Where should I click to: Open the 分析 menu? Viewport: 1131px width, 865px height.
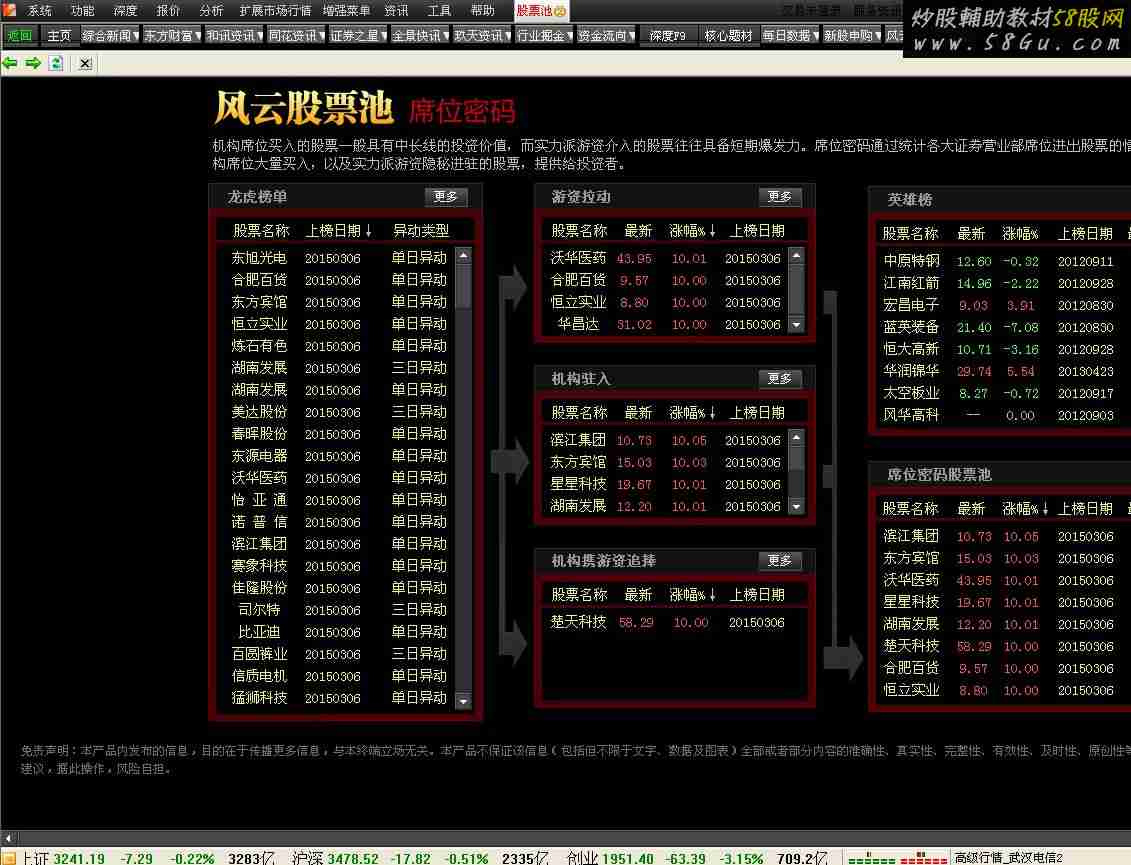(211, 10)
